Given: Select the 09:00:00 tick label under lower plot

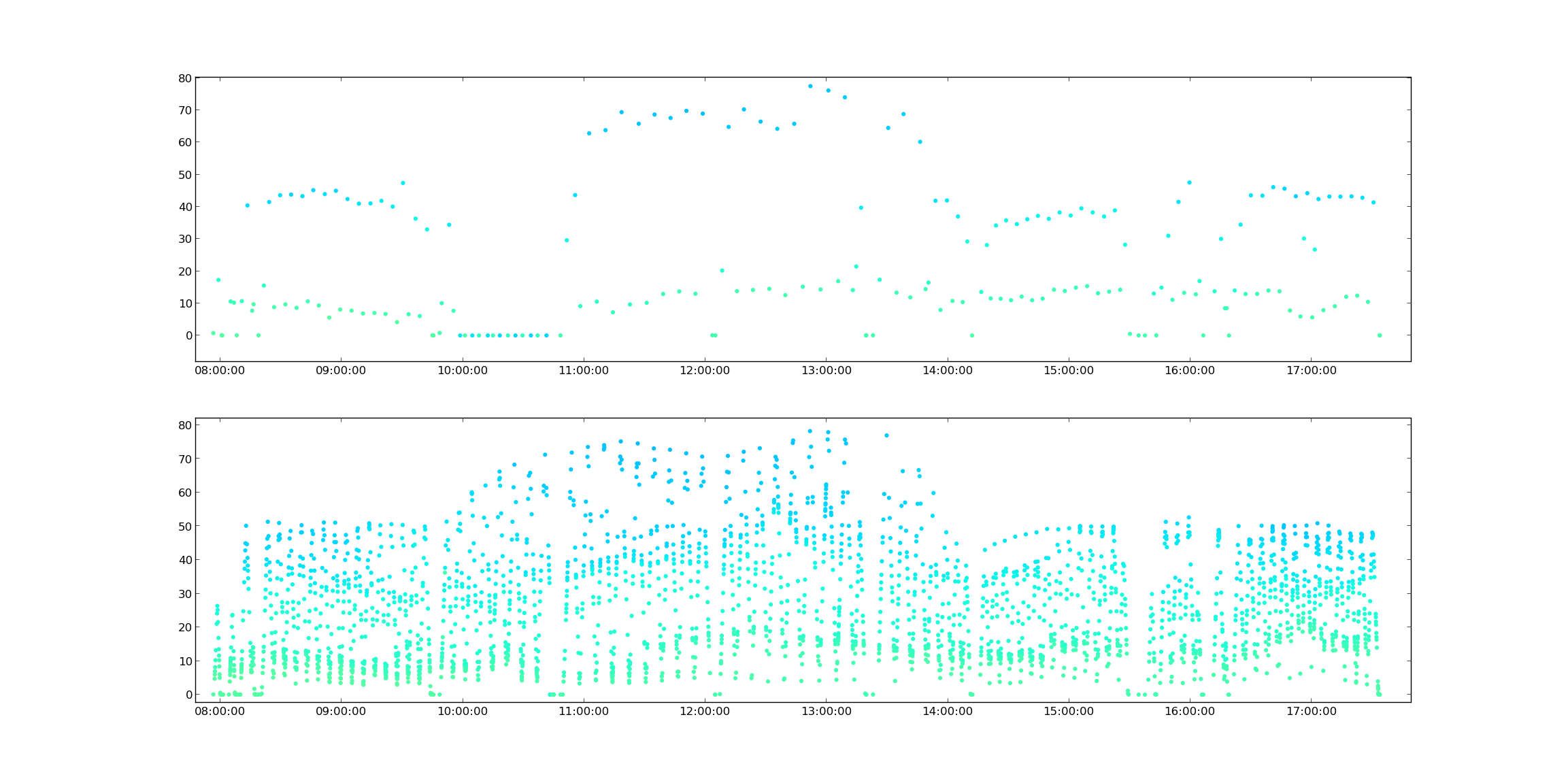Looking at the screenshot, I should [x=341, y=712].
